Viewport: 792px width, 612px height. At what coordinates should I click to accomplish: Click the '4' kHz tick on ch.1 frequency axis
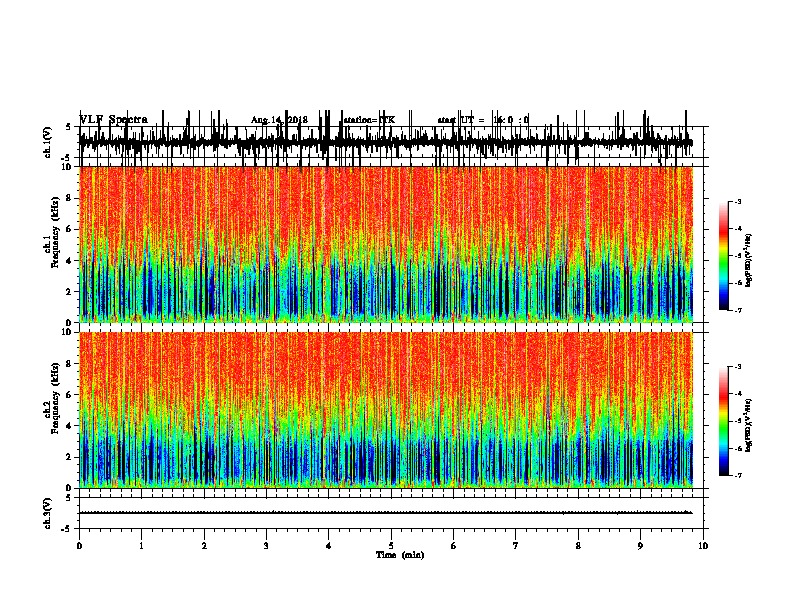pyautogui.click(x=69, y=261)
